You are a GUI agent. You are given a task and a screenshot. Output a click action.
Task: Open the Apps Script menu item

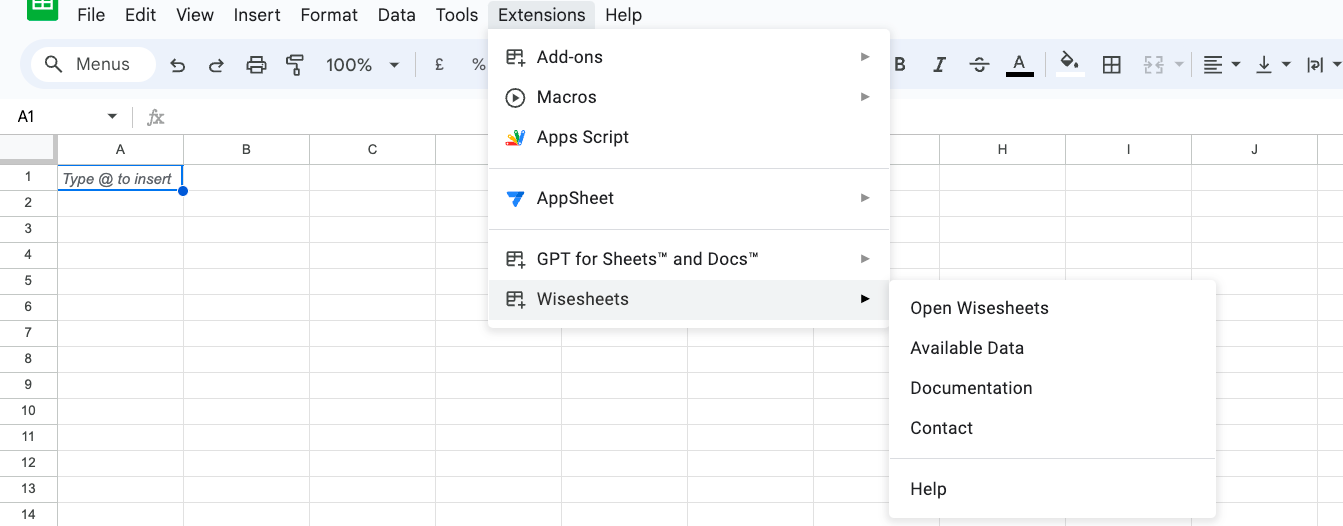pyautogui.click(x=582, y=137)
